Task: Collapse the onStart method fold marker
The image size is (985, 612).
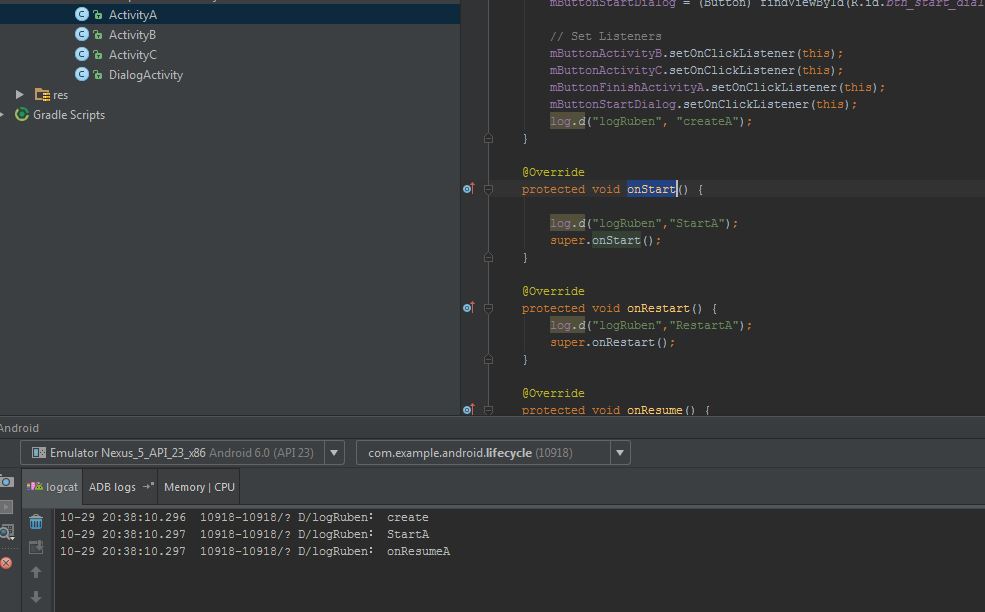Action: (488, 189)
